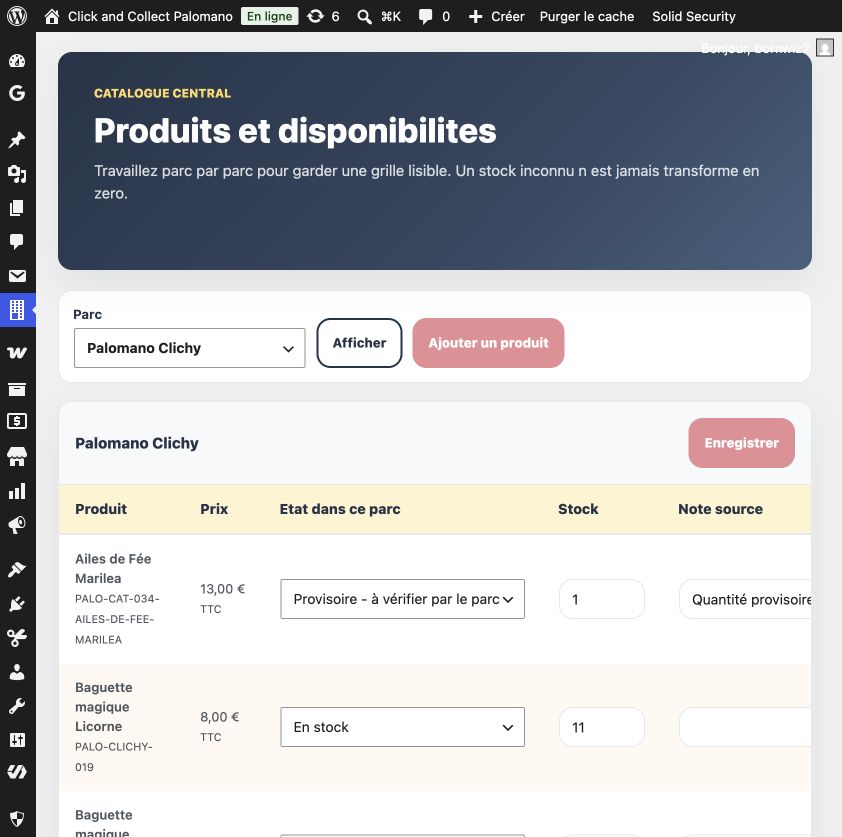Open the dollar payments icon in sidebar
This screenshot has height=837, width=842.
(17, 421)
